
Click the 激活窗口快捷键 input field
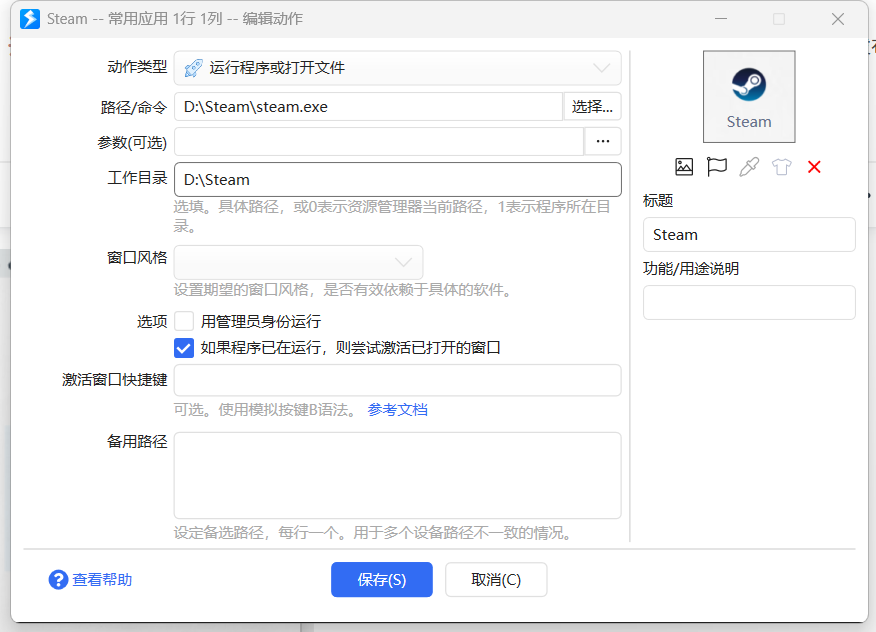click(x=398, y=380)
